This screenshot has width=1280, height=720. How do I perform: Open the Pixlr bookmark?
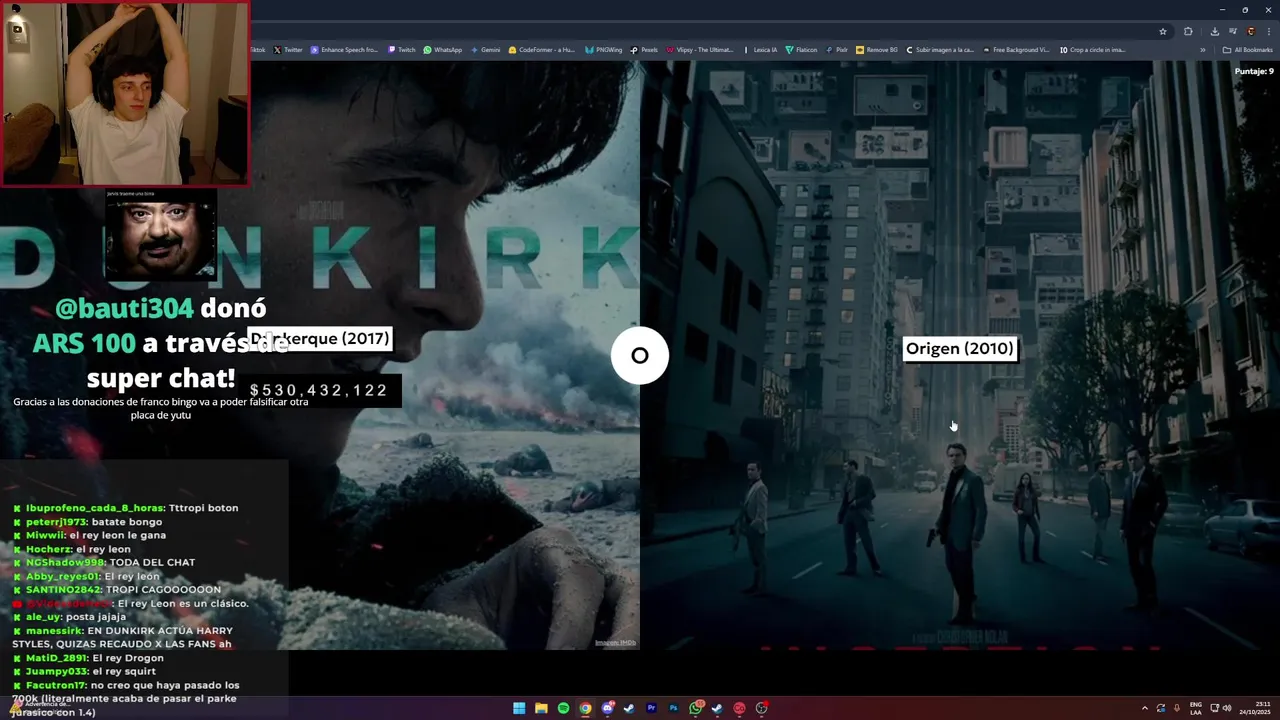(837, 50)
